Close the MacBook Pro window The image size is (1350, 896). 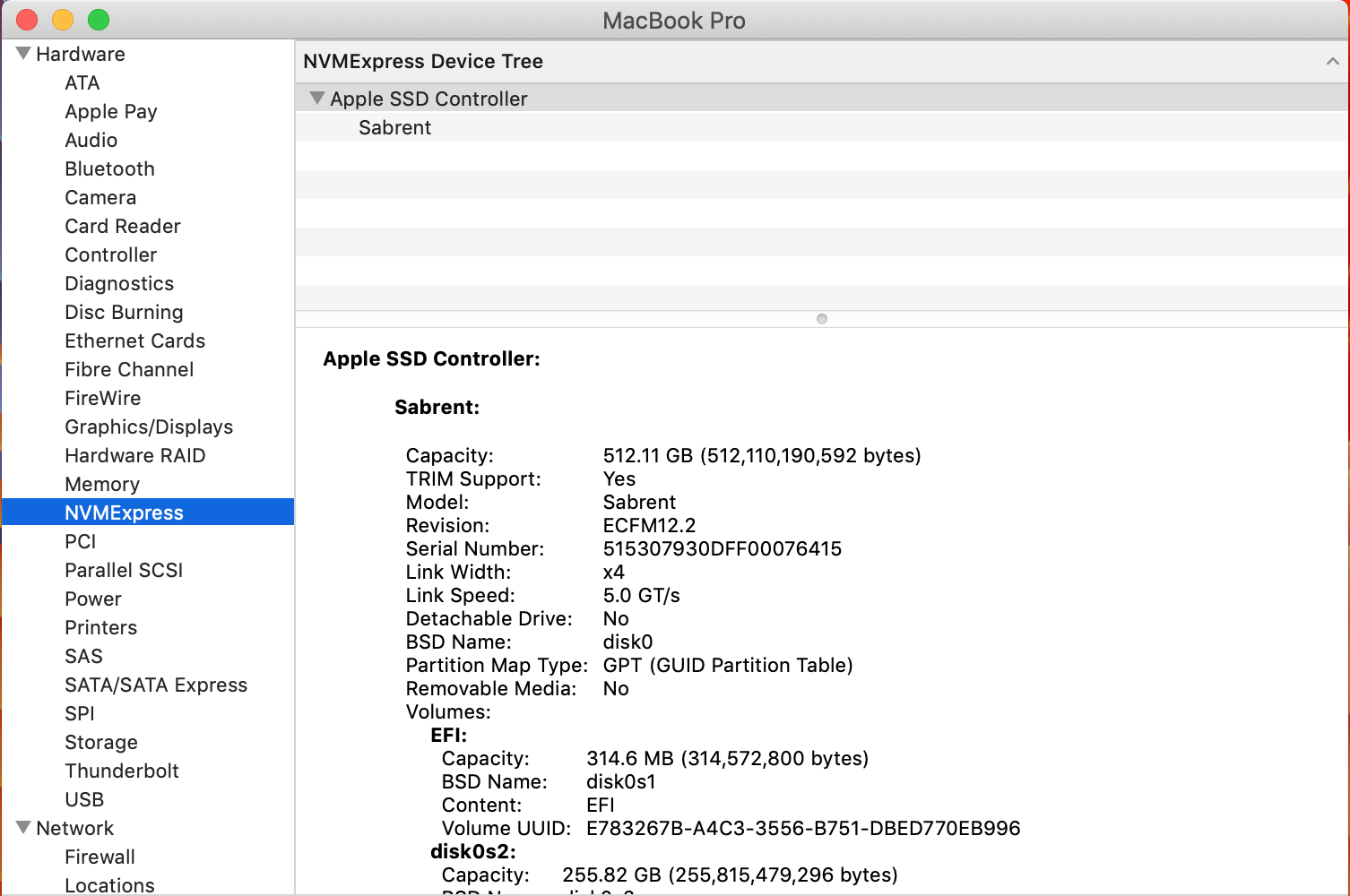coord(27,19)
